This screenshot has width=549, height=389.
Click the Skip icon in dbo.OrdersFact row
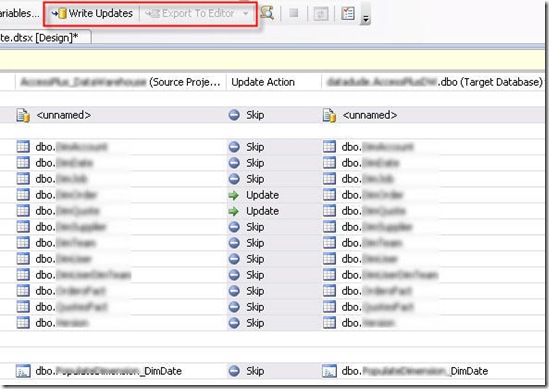click(x=234, y=291)
